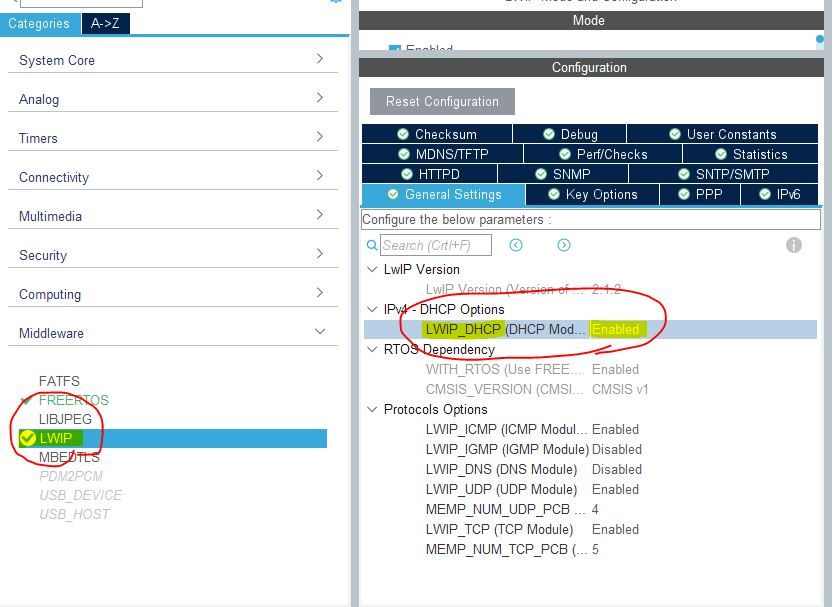Click the HTTPD tab check icon
The image size is (839, 607).
point(407,174)
